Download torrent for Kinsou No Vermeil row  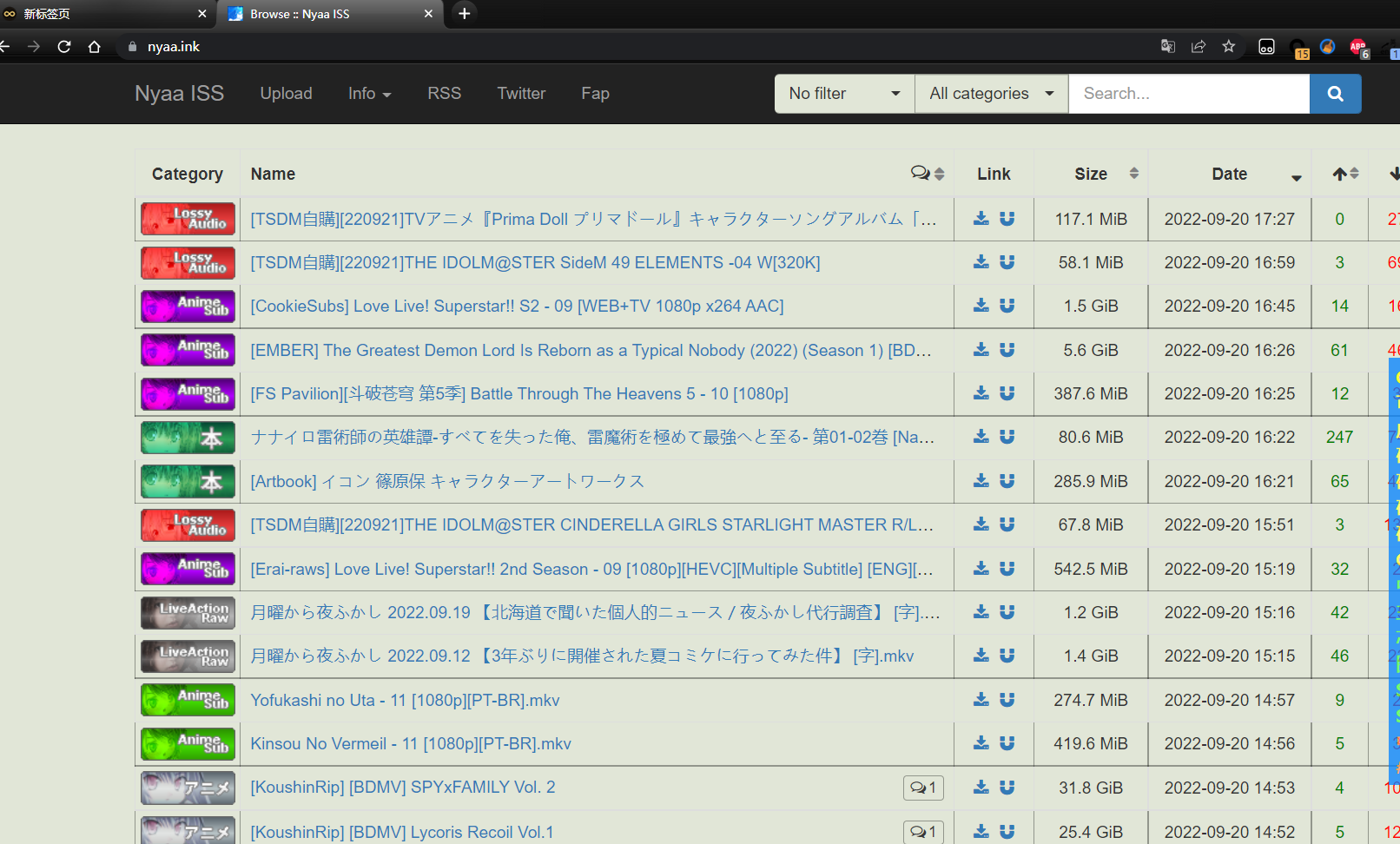coord(981,743)
